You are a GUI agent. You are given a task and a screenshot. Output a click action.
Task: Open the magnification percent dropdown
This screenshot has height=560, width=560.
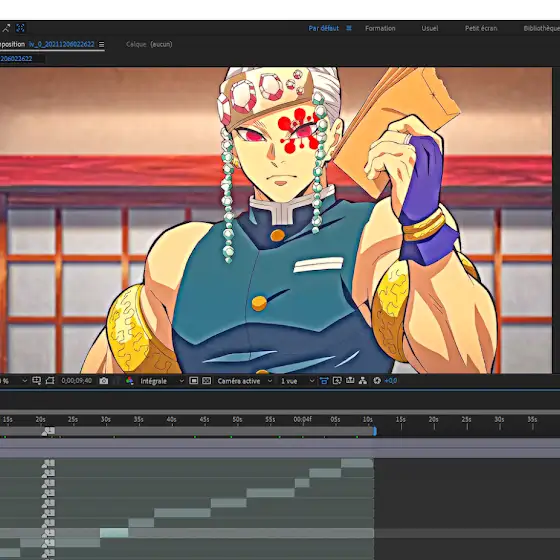tap(14, 381)
